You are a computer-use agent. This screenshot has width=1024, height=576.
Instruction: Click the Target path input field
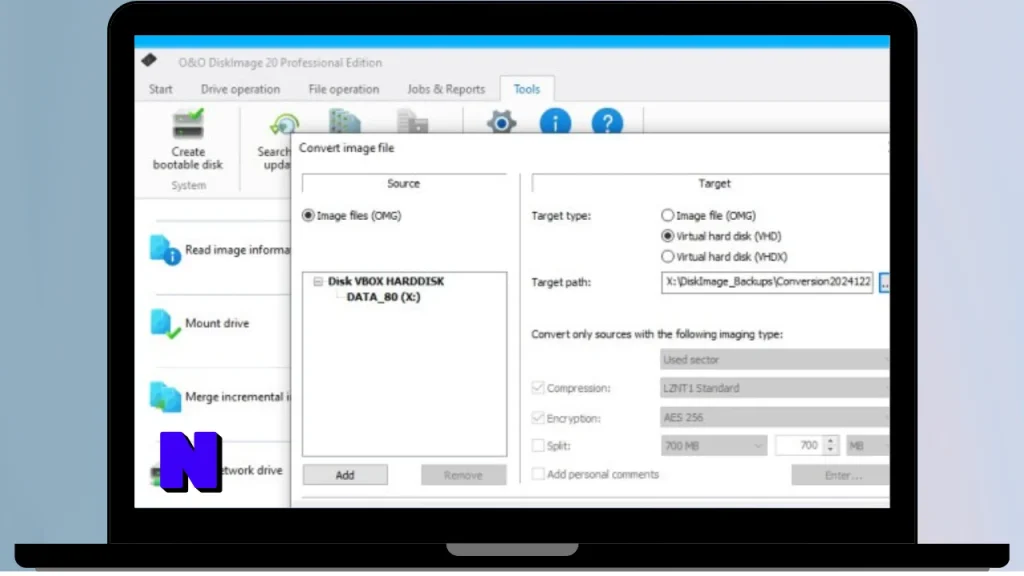tap(767, 282)
